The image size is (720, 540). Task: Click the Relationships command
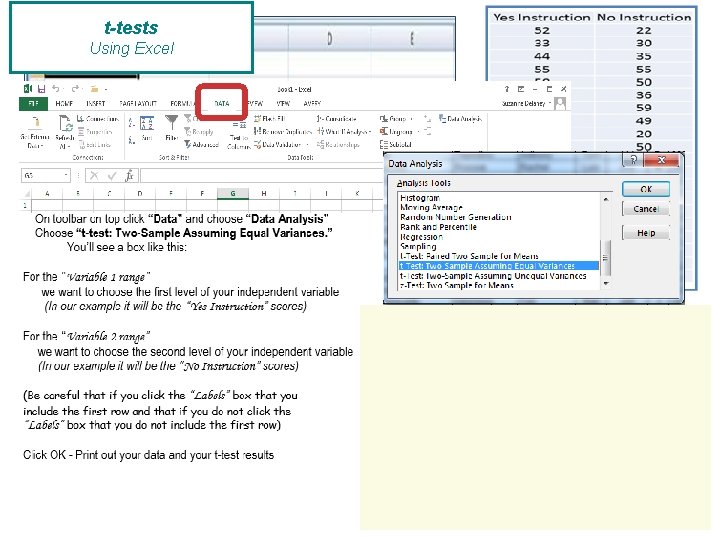338,145
